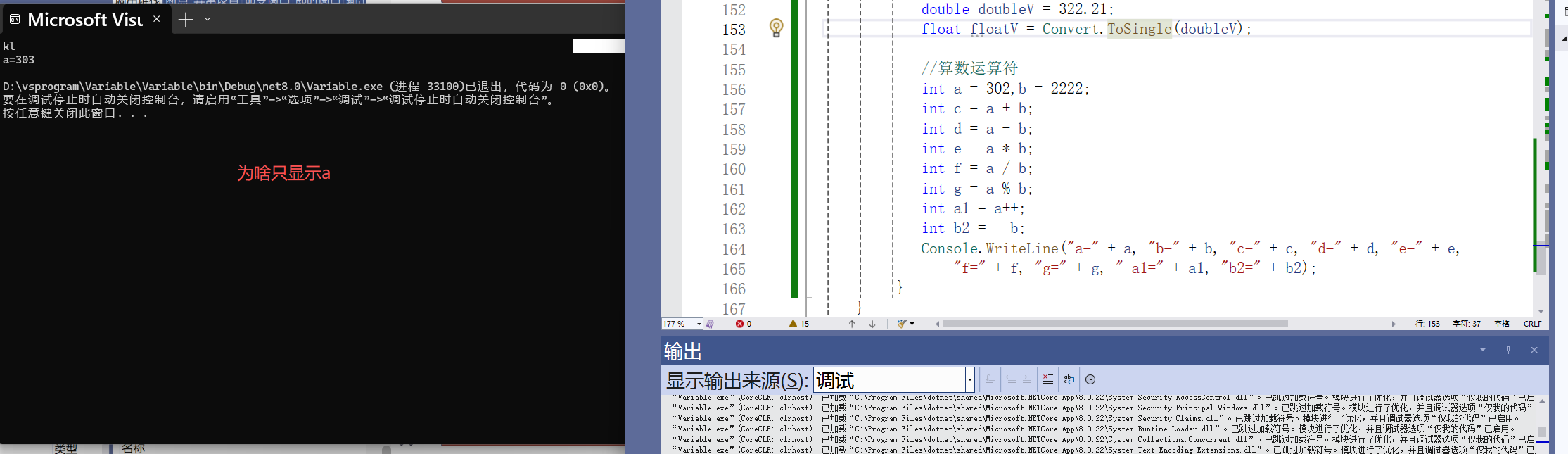
Task: Click the find message in code icon
Action: pos(989,379)
